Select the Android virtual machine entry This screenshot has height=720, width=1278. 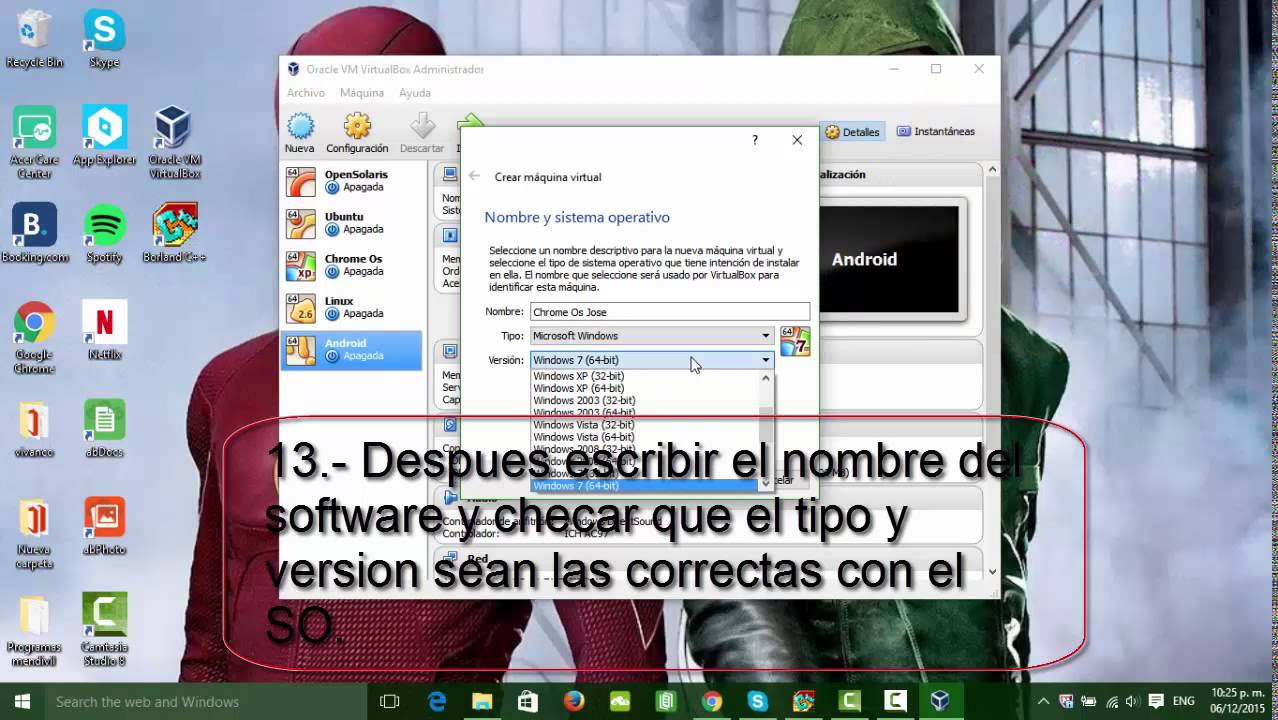pyautogui.click(x=352, y=349)
